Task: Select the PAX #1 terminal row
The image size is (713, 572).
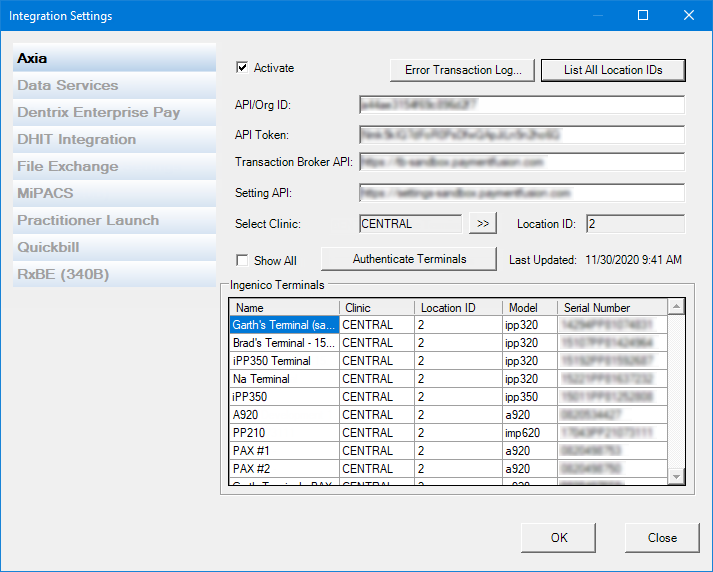Action: coord(448,451)
